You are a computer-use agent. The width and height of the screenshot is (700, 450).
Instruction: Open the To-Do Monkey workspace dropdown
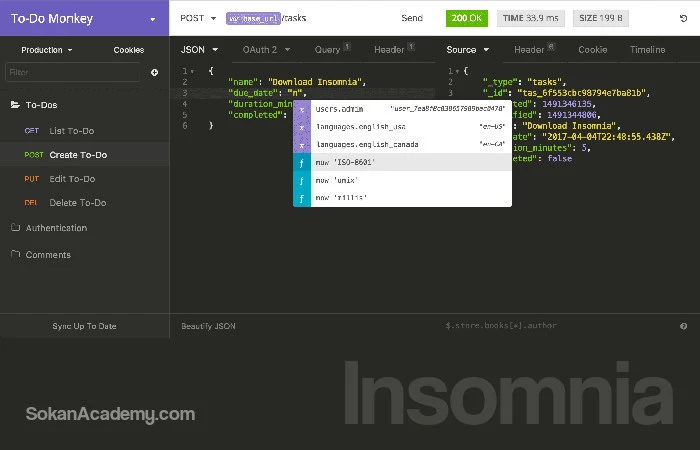click(x=153, y=19)
